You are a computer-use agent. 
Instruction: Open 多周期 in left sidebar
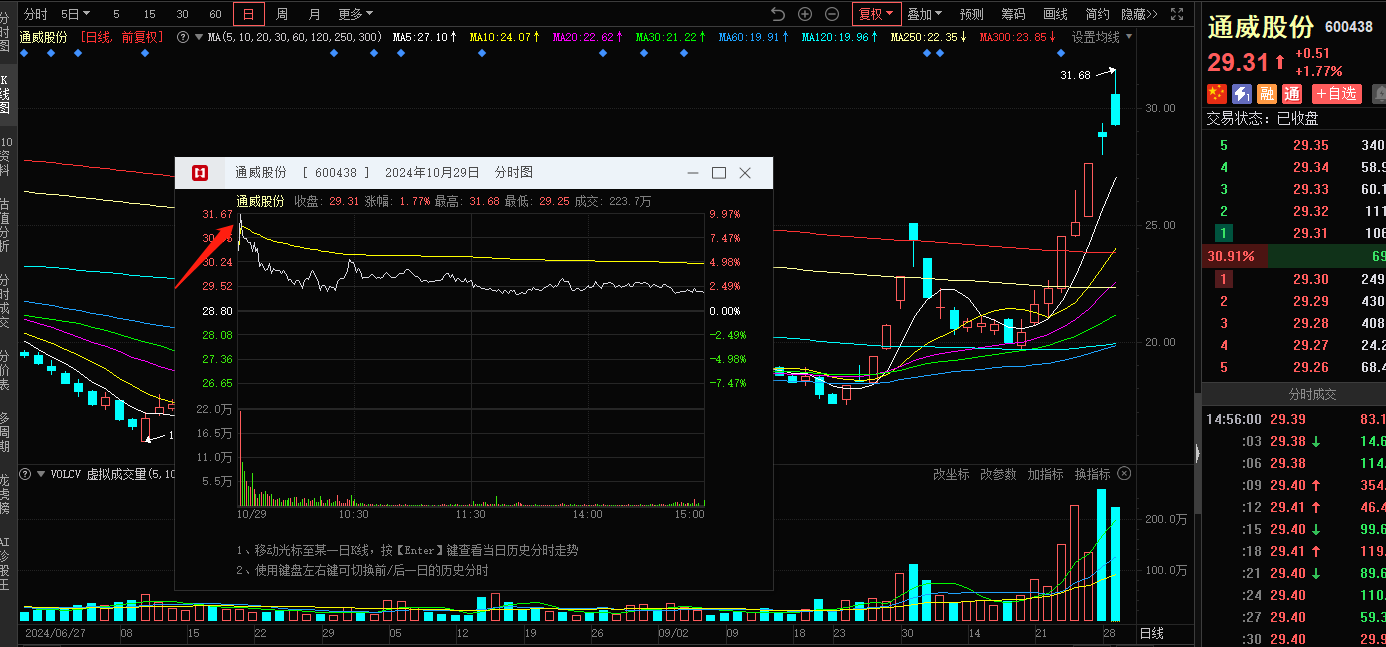(5, 432)
